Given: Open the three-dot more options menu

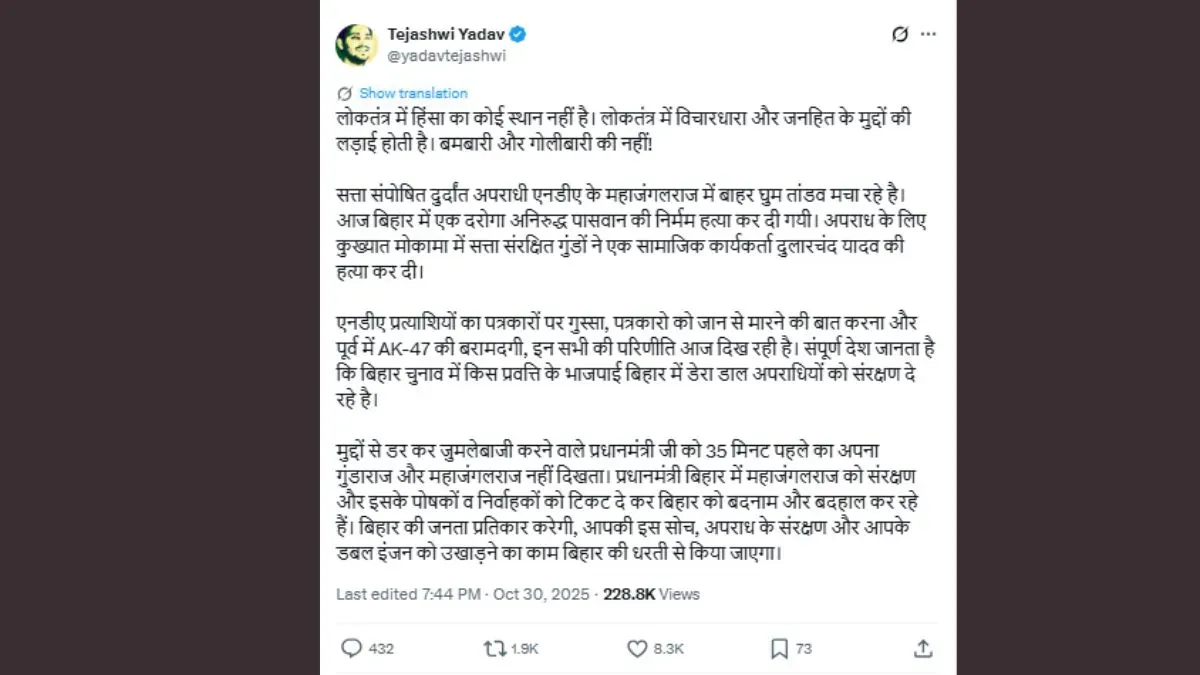Looking at the screenshot, I should click(928, 35).
